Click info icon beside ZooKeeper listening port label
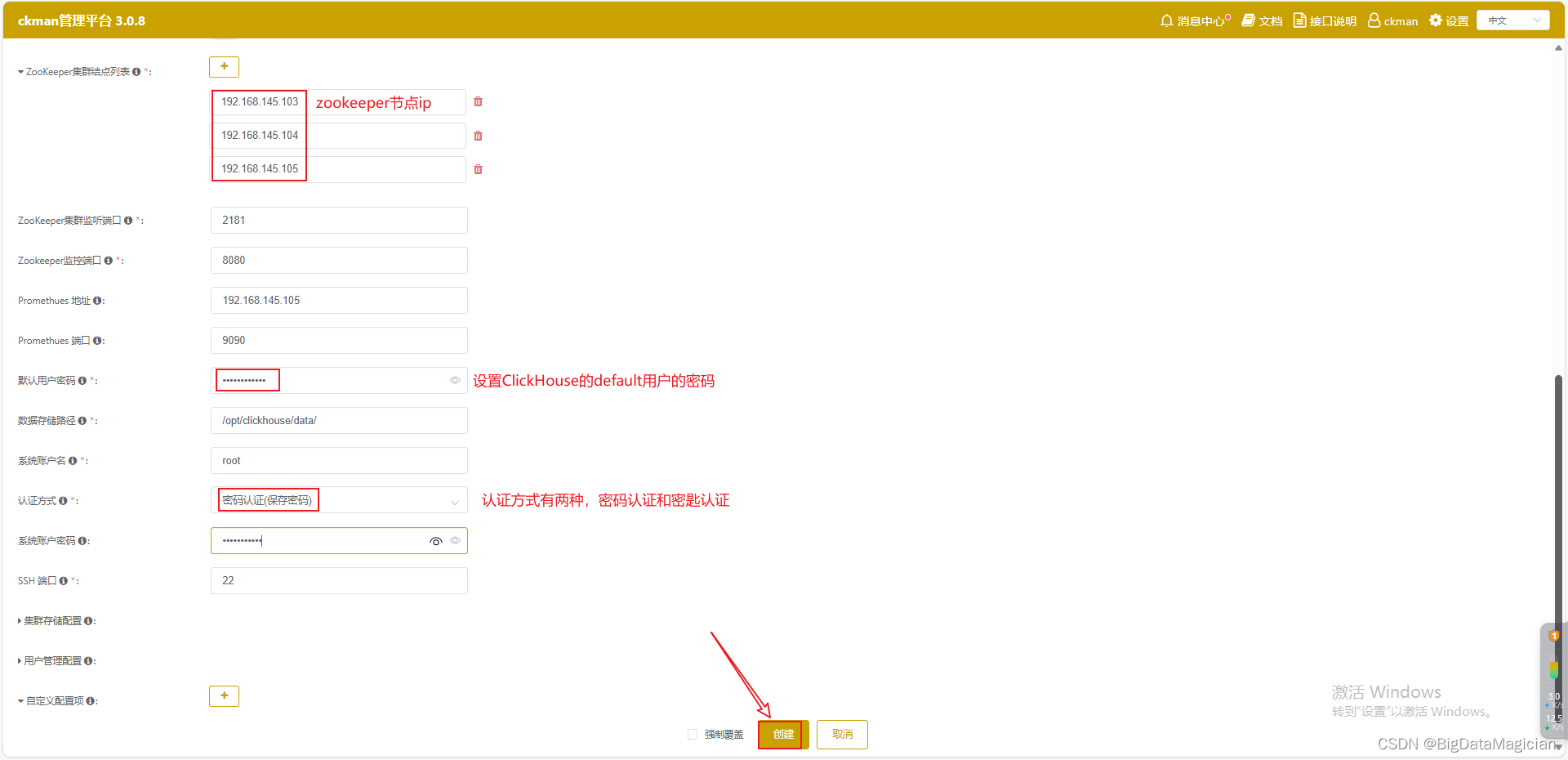 [x=128, y=221]
